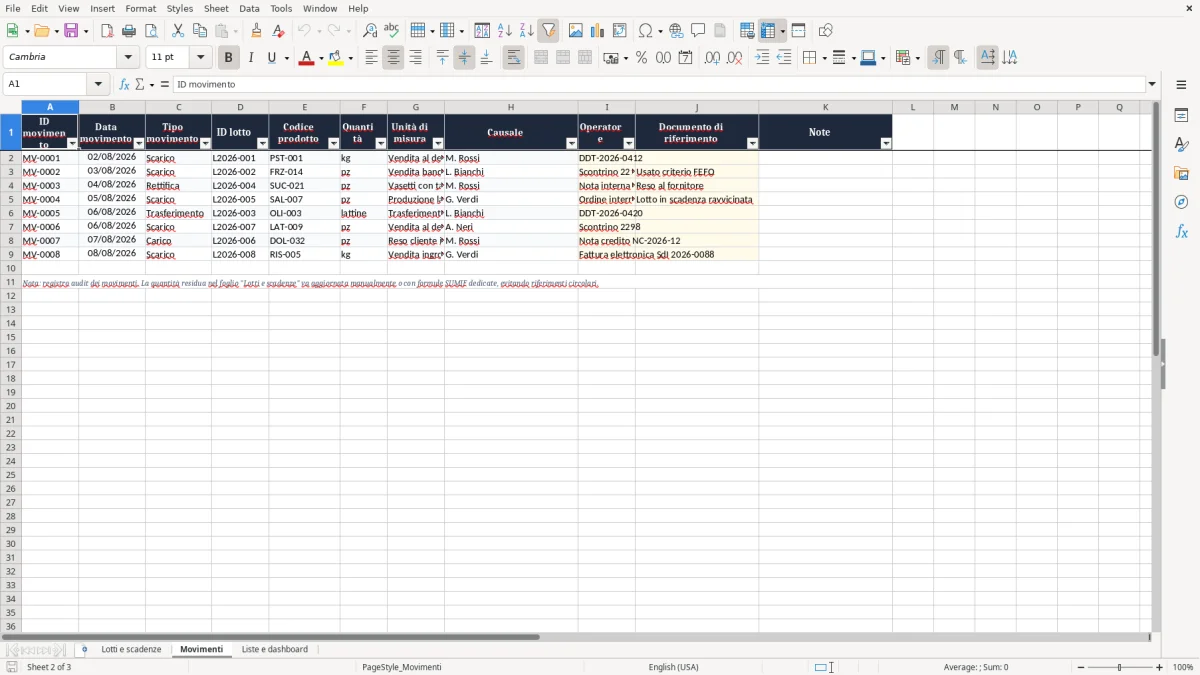Clear direct formatting with the eraser icon
Screen dimensions: 1200x675
tap(278, 31)
